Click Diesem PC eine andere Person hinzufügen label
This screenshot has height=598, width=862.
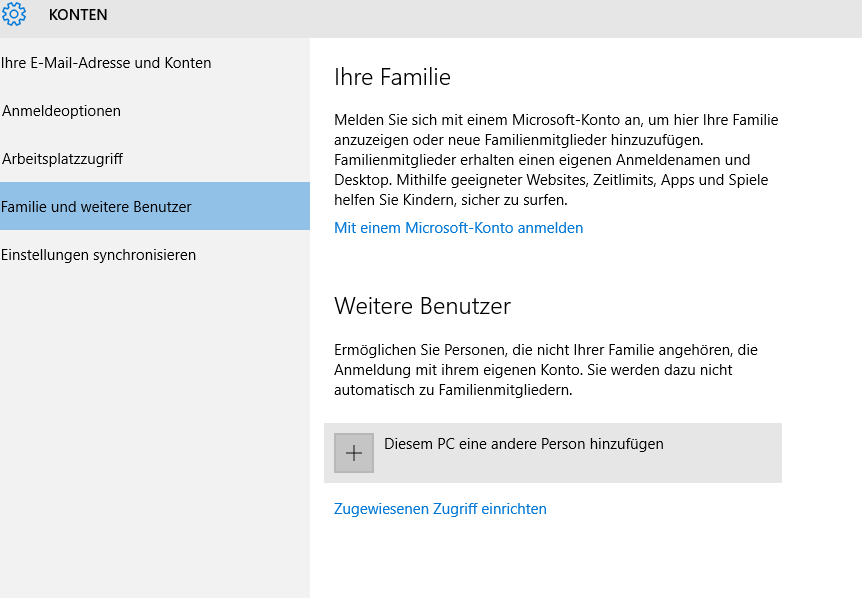(x=523, y=444)
